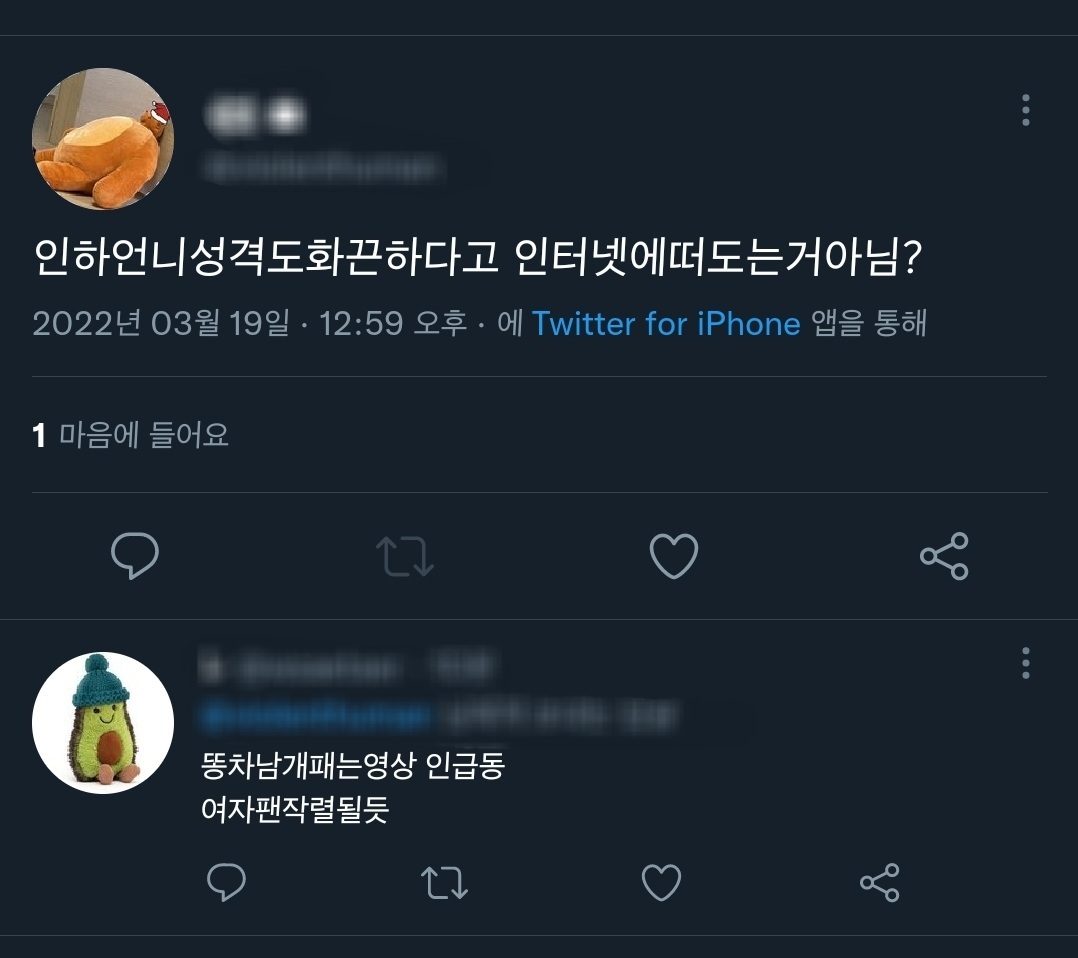Viewport: 1078px width, 958px height.
Task: Click the blurred author display name
Action: point(255,118)
